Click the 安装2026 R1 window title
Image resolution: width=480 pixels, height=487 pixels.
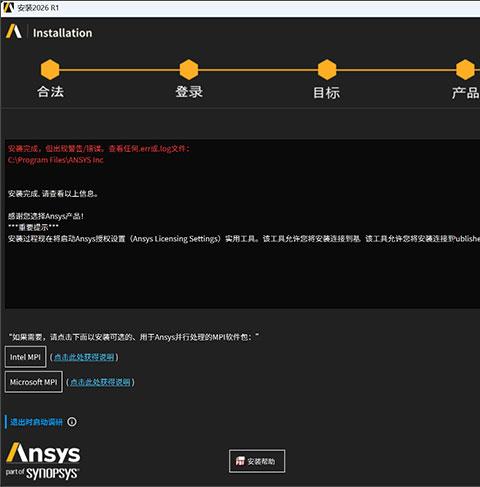click(x=38, y=8)
